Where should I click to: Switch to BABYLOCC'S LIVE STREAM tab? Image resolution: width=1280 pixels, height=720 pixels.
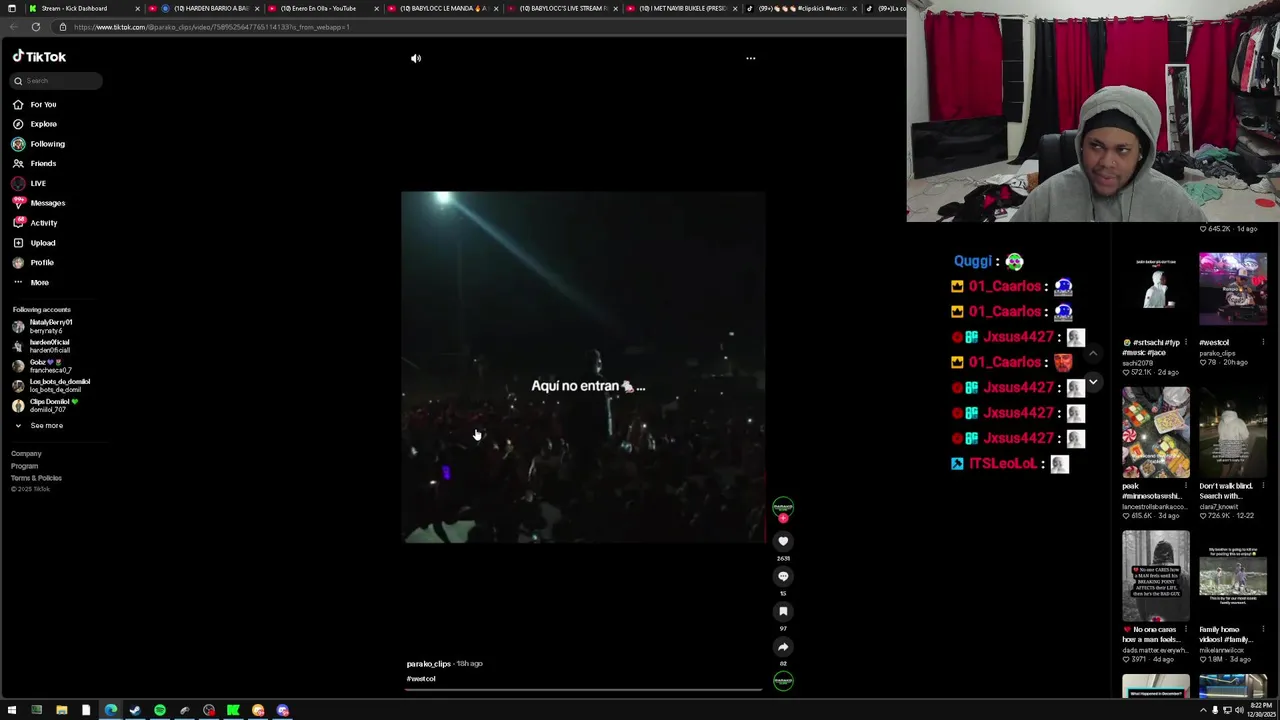562,8
